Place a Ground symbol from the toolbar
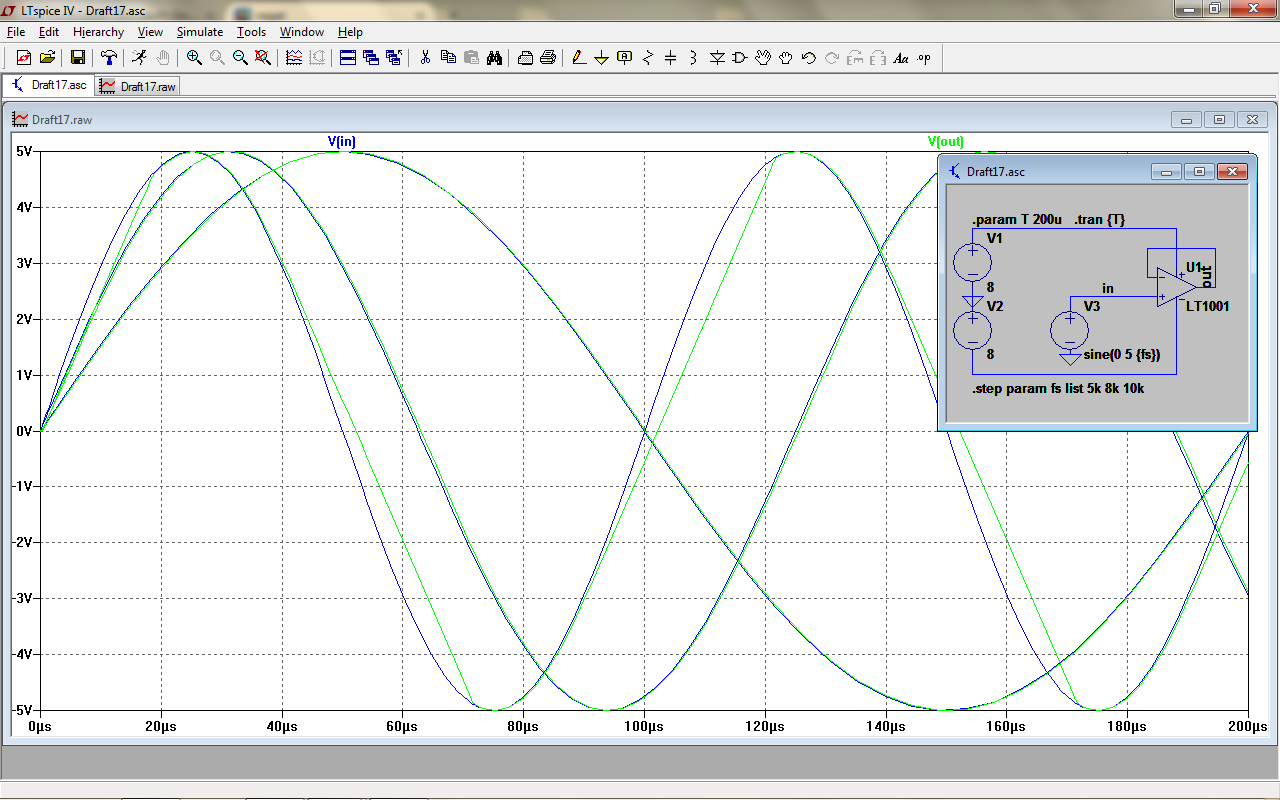Image resolution: width=1280 pixels, height=800 pixels. point(602,58)
